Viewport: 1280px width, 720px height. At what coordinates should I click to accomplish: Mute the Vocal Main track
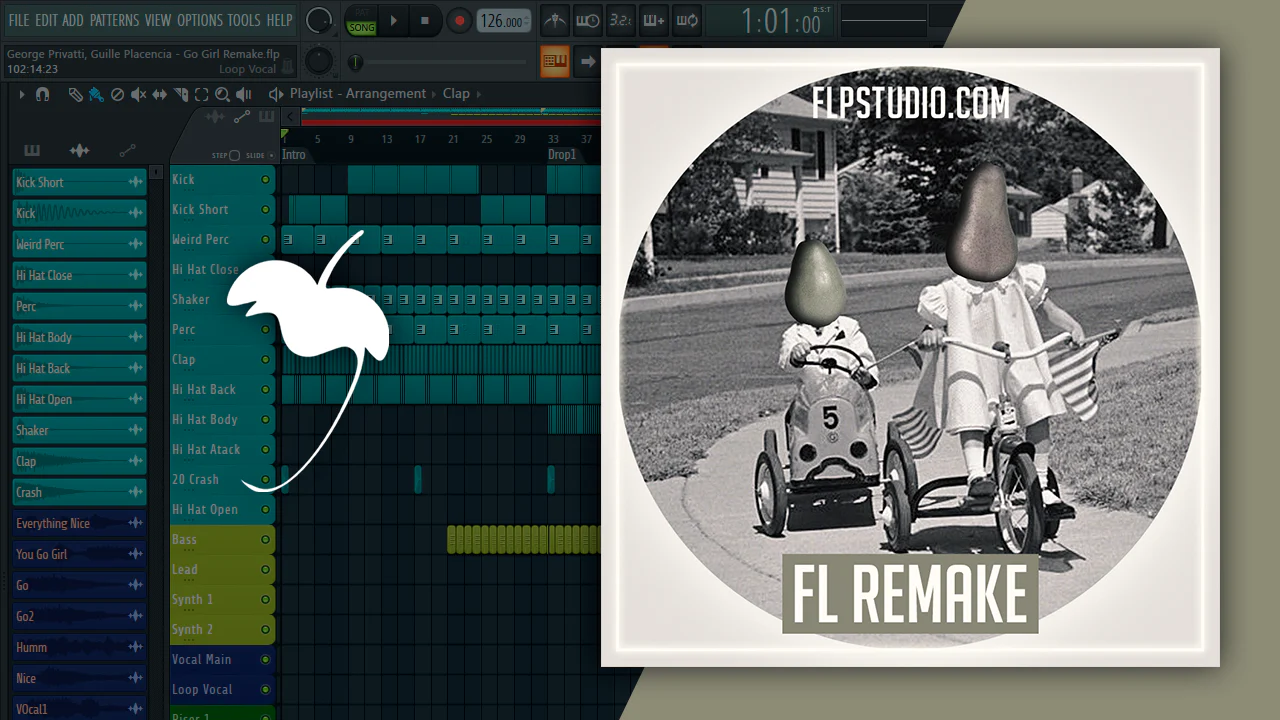[x=265, y=660]
